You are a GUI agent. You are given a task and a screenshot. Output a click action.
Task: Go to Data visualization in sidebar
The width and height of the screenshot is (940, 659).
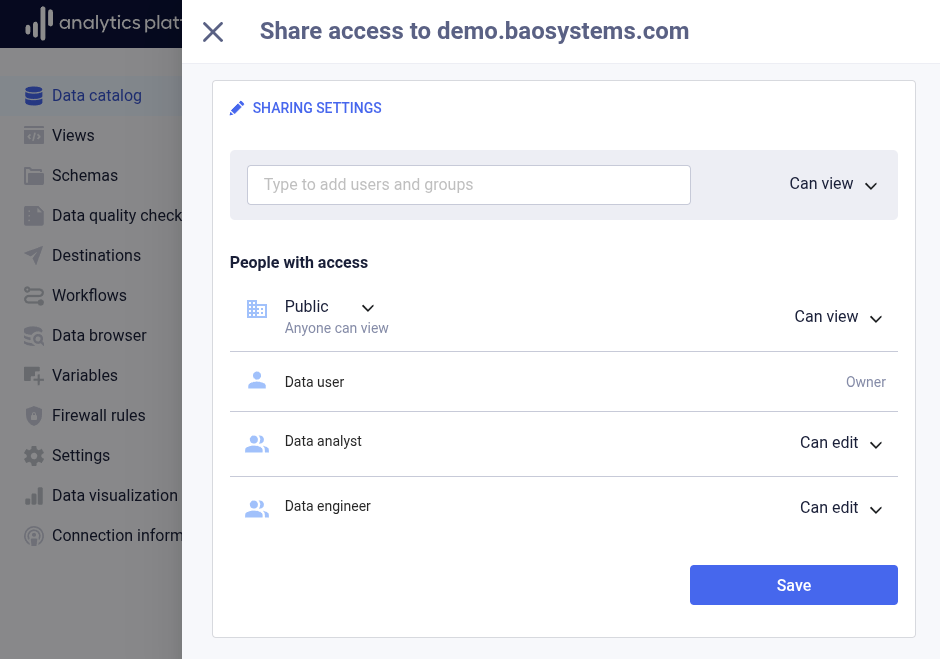114,496
